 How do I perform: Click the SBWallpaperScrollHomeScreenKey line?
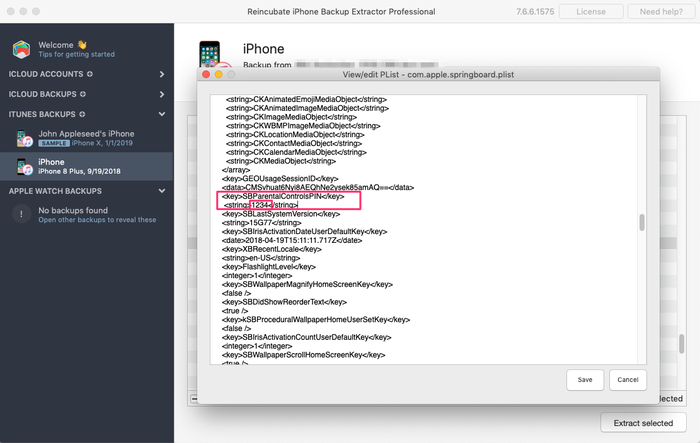click(x=303, y=355)
